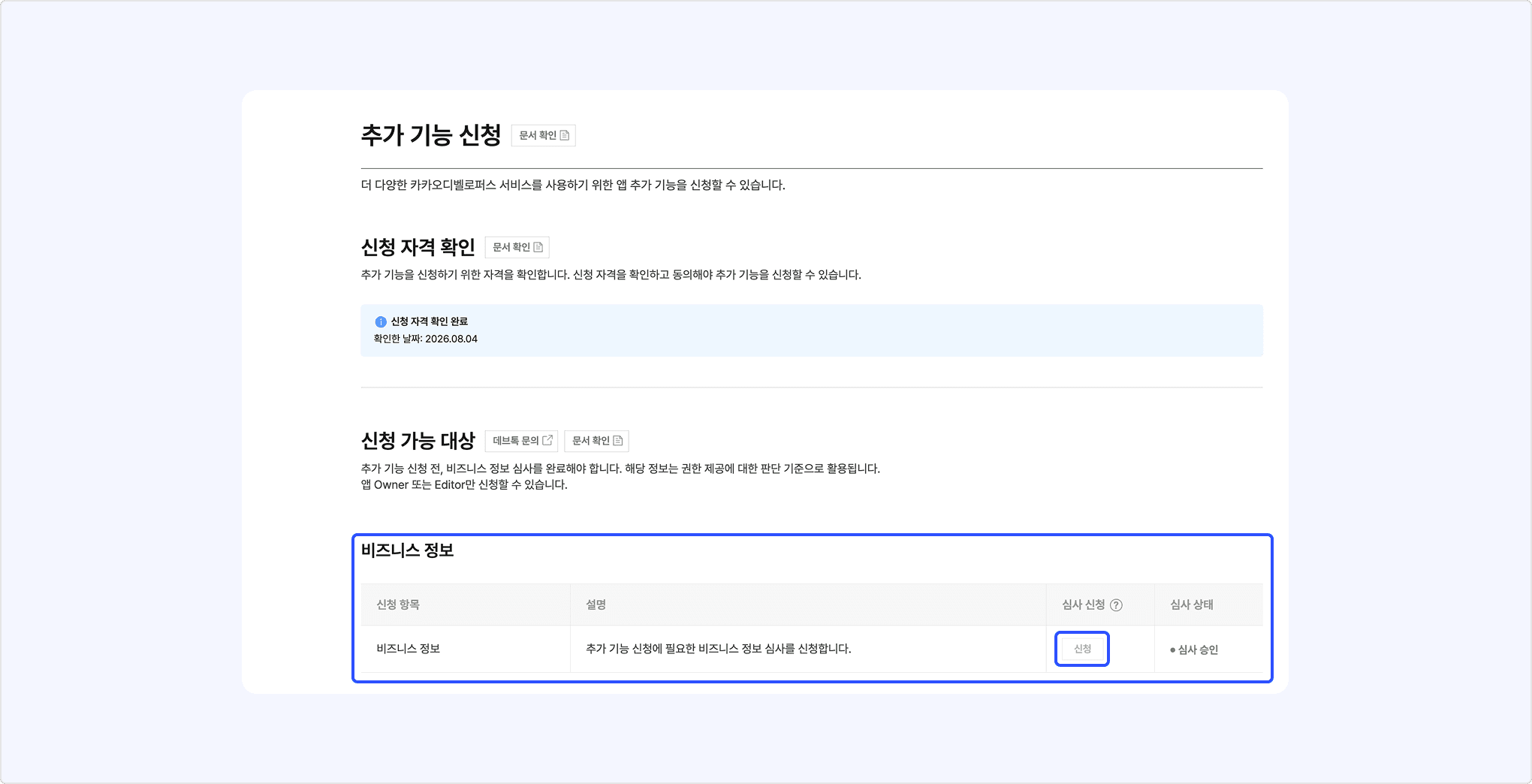The width and height of the screenshot is (1532, 784).
Task: Select the 확인한 날짜: 2026.08.04 text
Action: click(426, 339)
